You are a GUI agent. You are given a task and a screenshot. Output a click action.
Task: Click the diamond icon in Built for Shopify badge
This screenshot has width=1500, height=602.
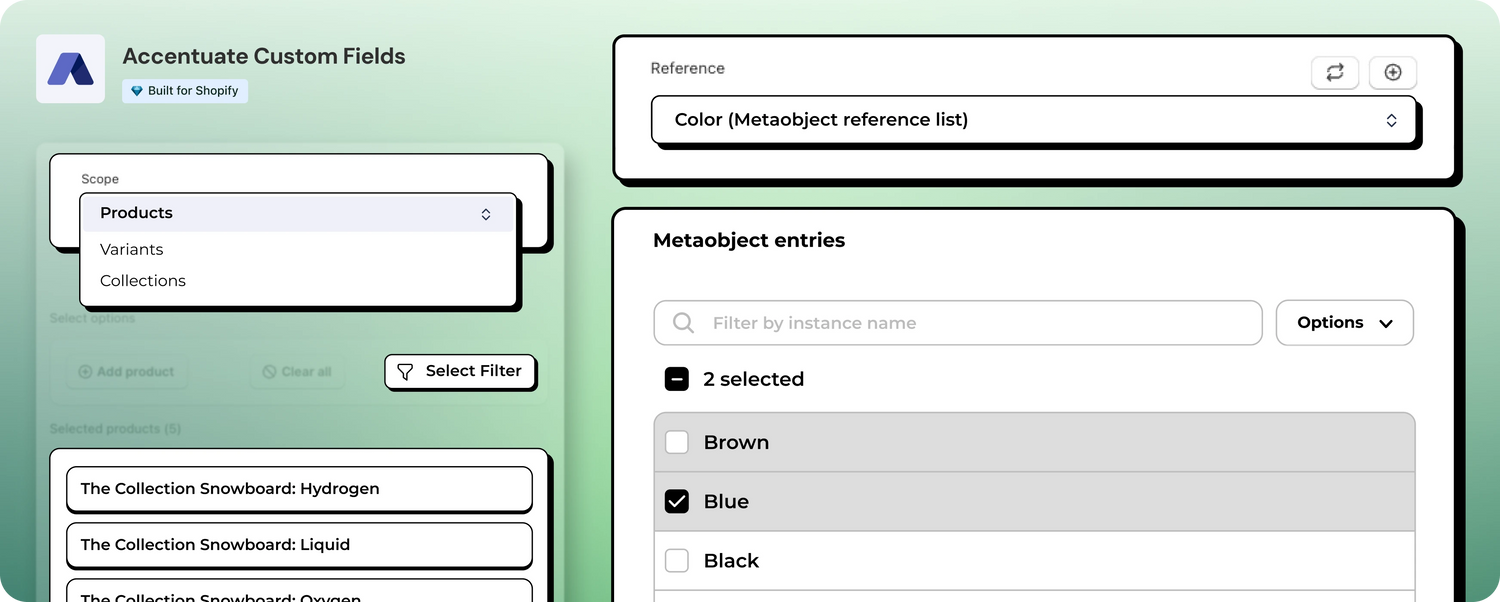(x=137, y=91)
